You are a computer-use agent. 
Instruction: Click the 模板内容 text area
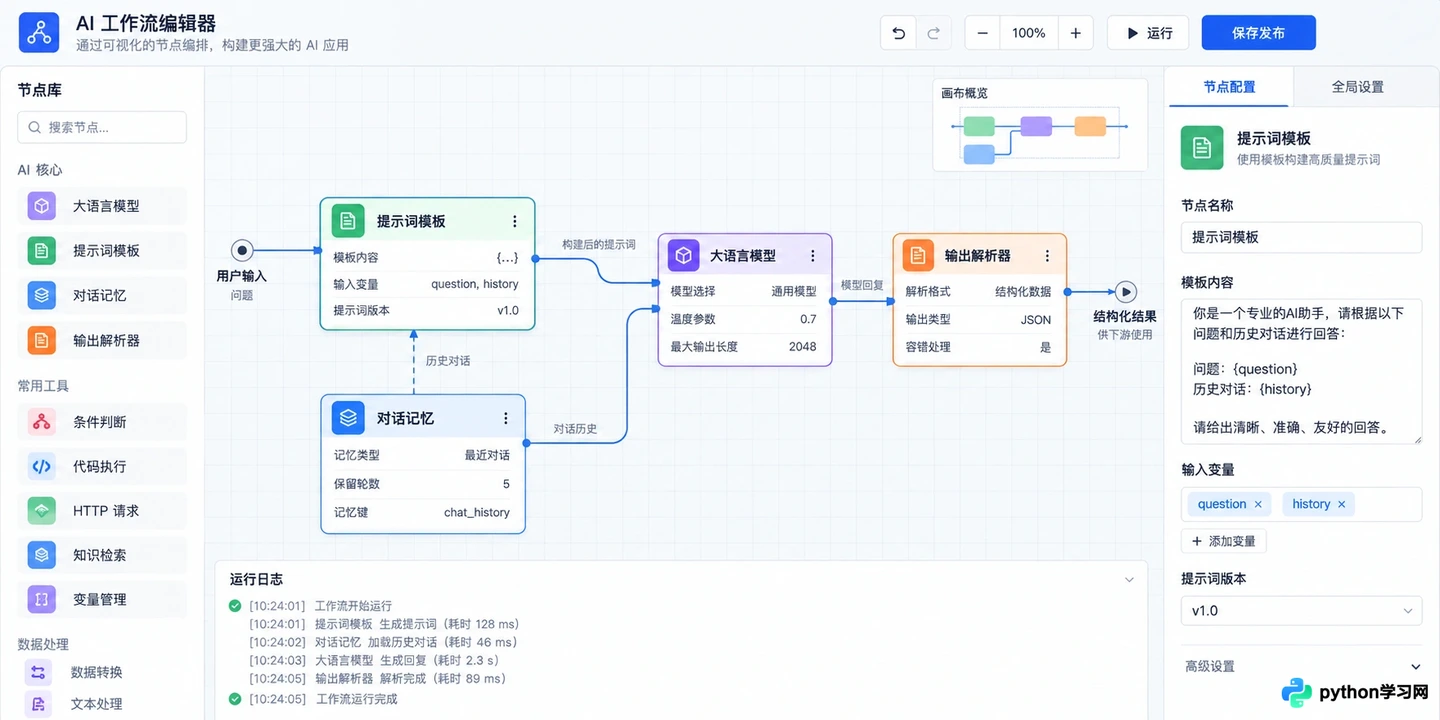[1301, 371]
